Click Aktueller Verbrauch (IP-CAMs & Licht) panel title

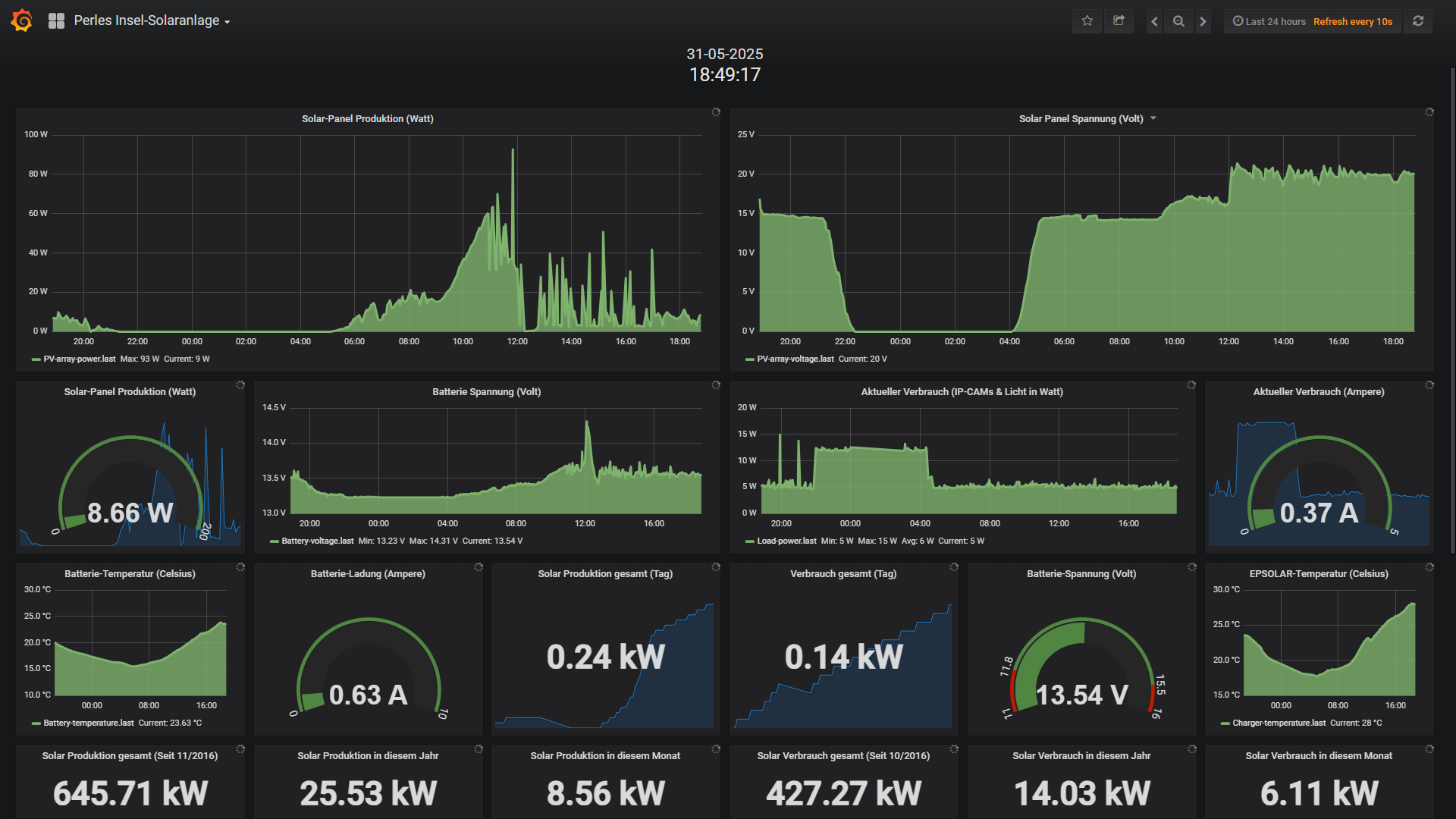click(962, 392)
